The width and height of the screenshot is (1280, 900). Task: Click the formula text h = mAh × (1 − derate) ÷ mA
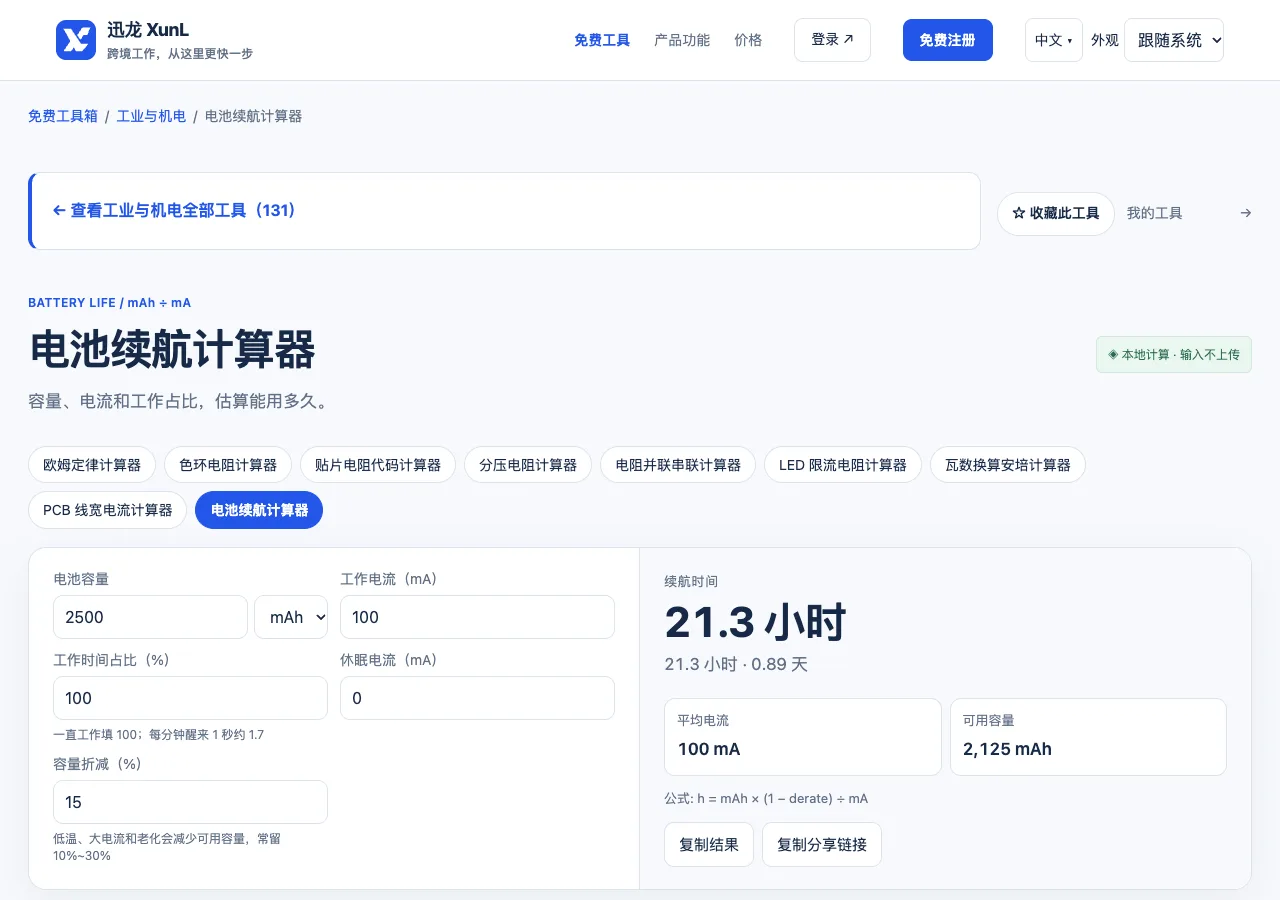766,799
